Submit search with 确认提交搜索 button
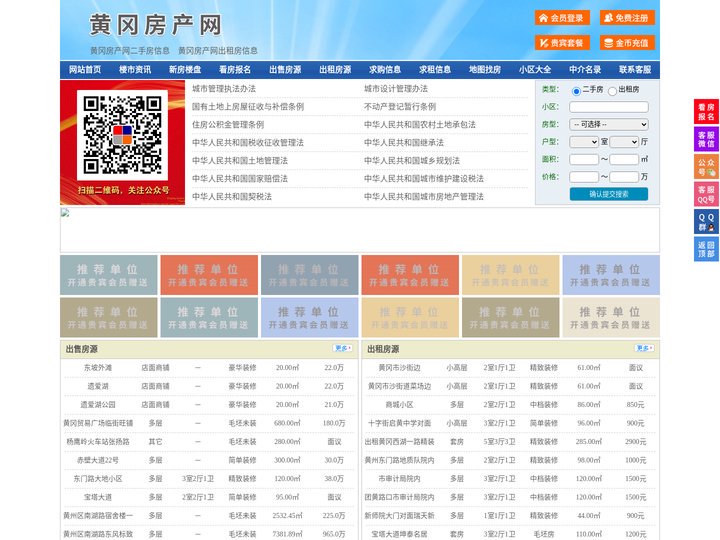The height and width of the screenshot is (540, 720). [x=609, y=194]
